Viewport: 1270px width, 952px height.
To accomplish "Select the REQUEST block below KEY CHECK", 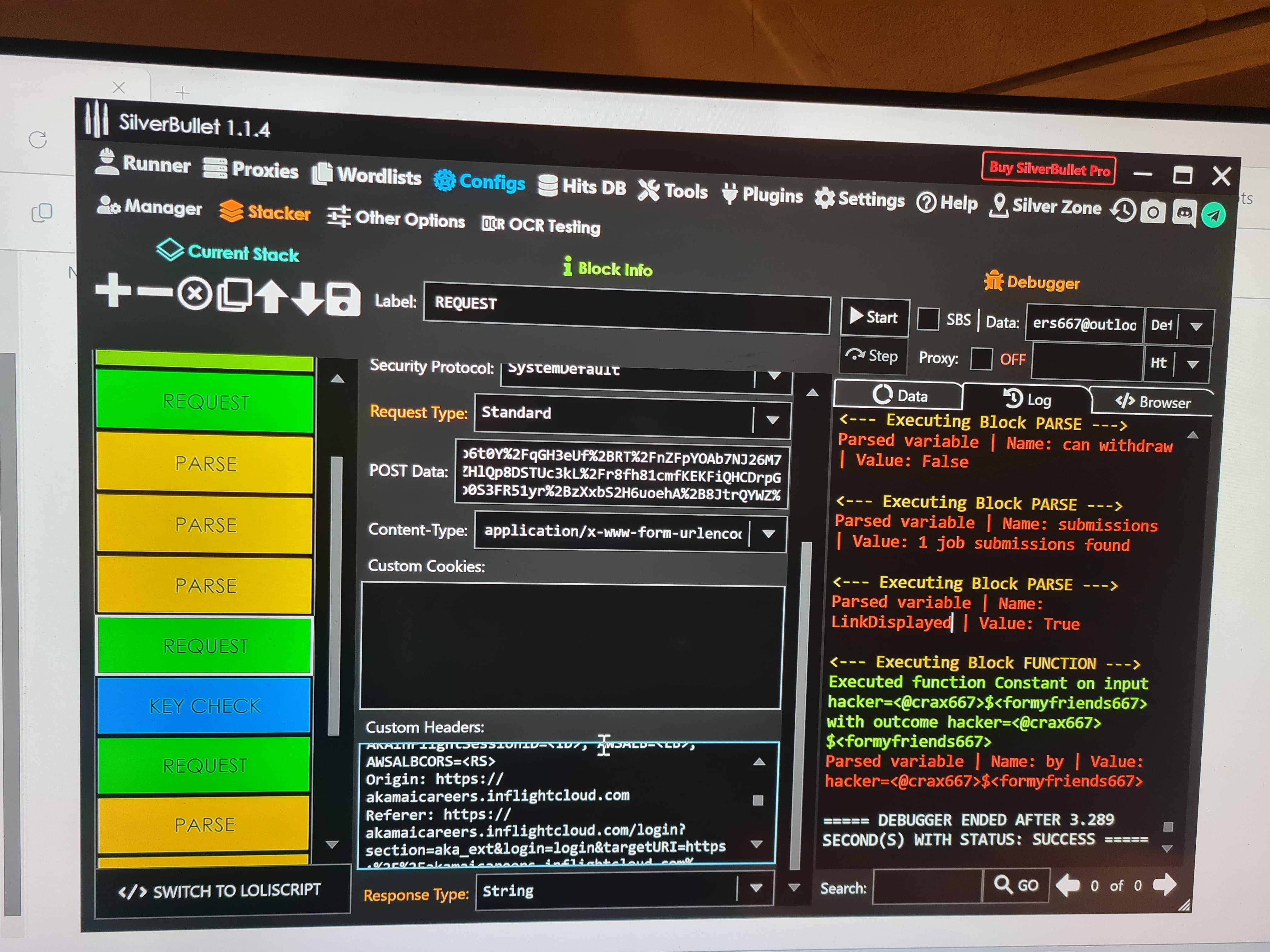I will pos(204,766).
